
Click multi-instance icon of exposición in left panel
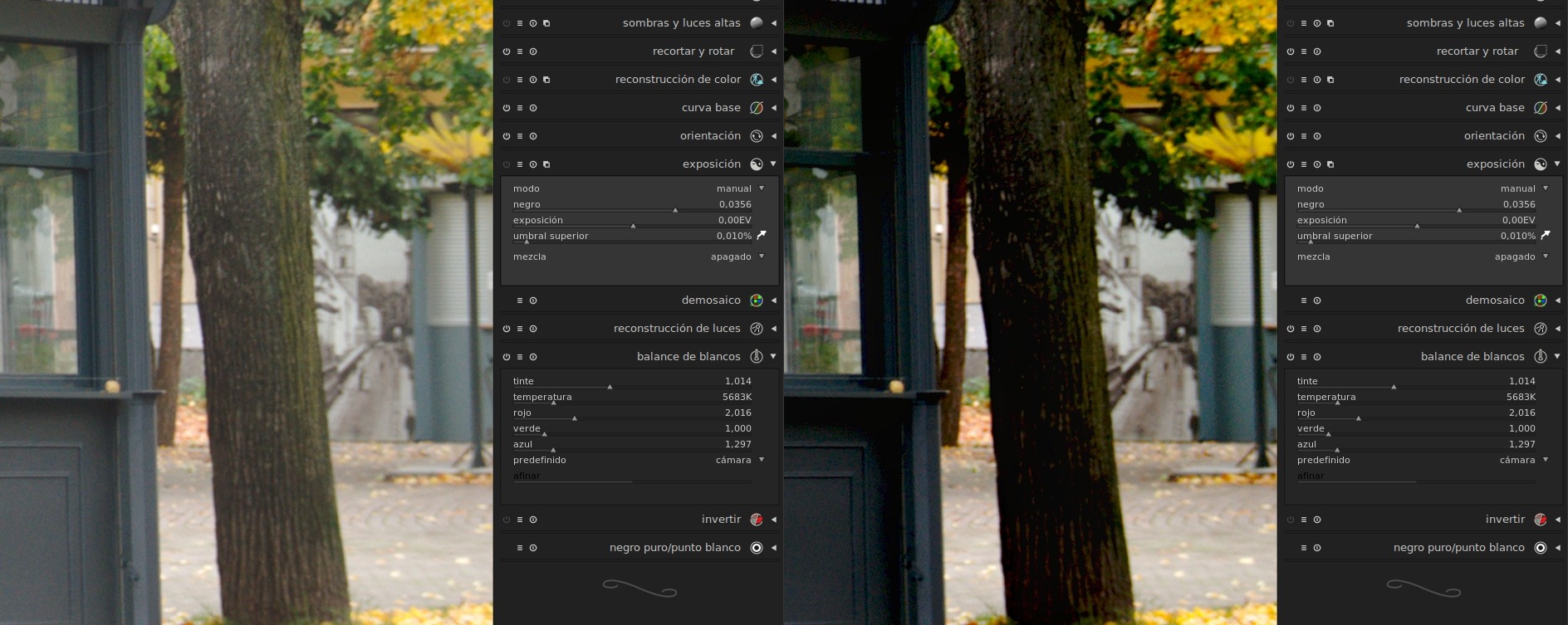[x=546, y=164]
